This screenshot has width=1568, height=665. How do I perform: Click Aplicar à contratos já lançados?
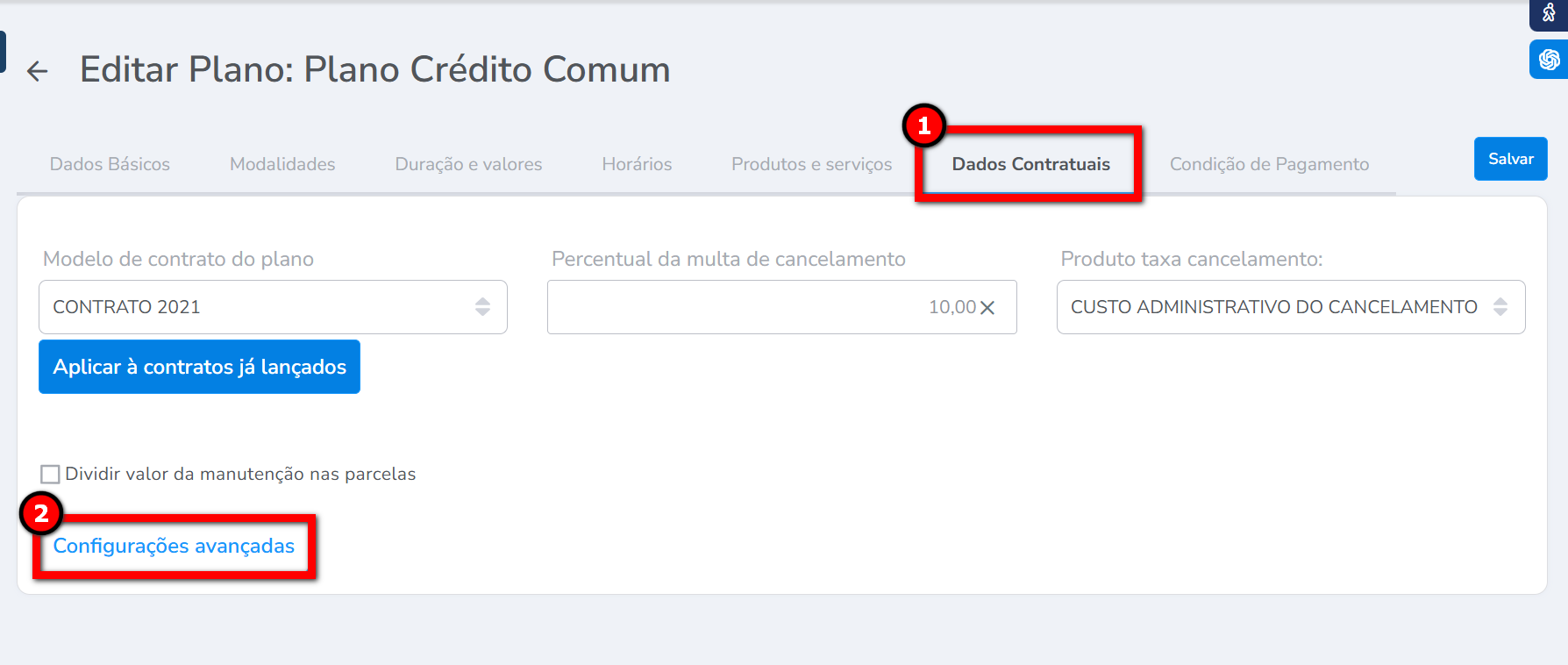pyautogui.click(x=199, y=367)
